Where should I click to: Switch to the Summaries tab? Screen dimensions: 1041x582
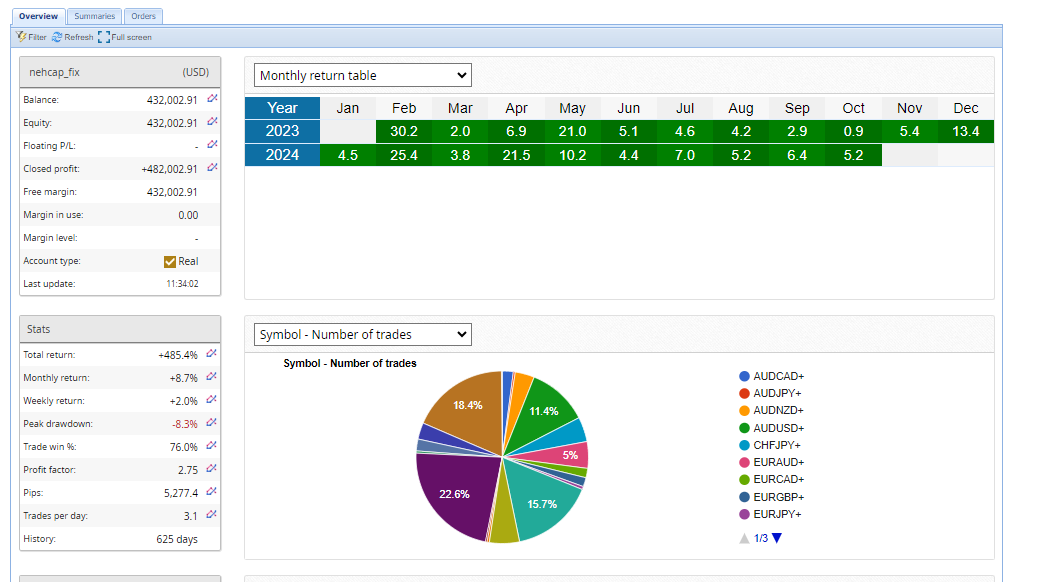pyautogui.click(x=95, y=16)
